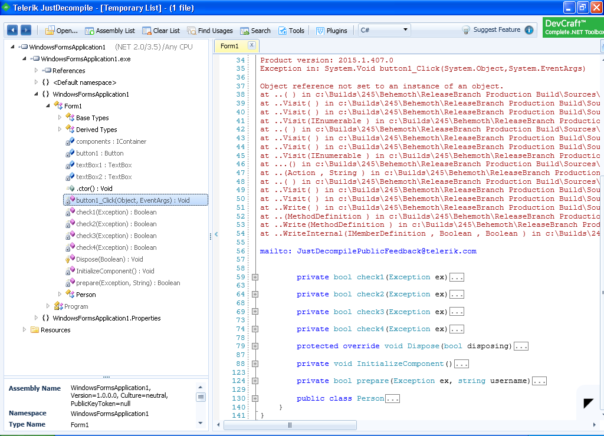Expand the check2 code block on line 64
This screenshot has height=436, width=604.
pos(255,294)
